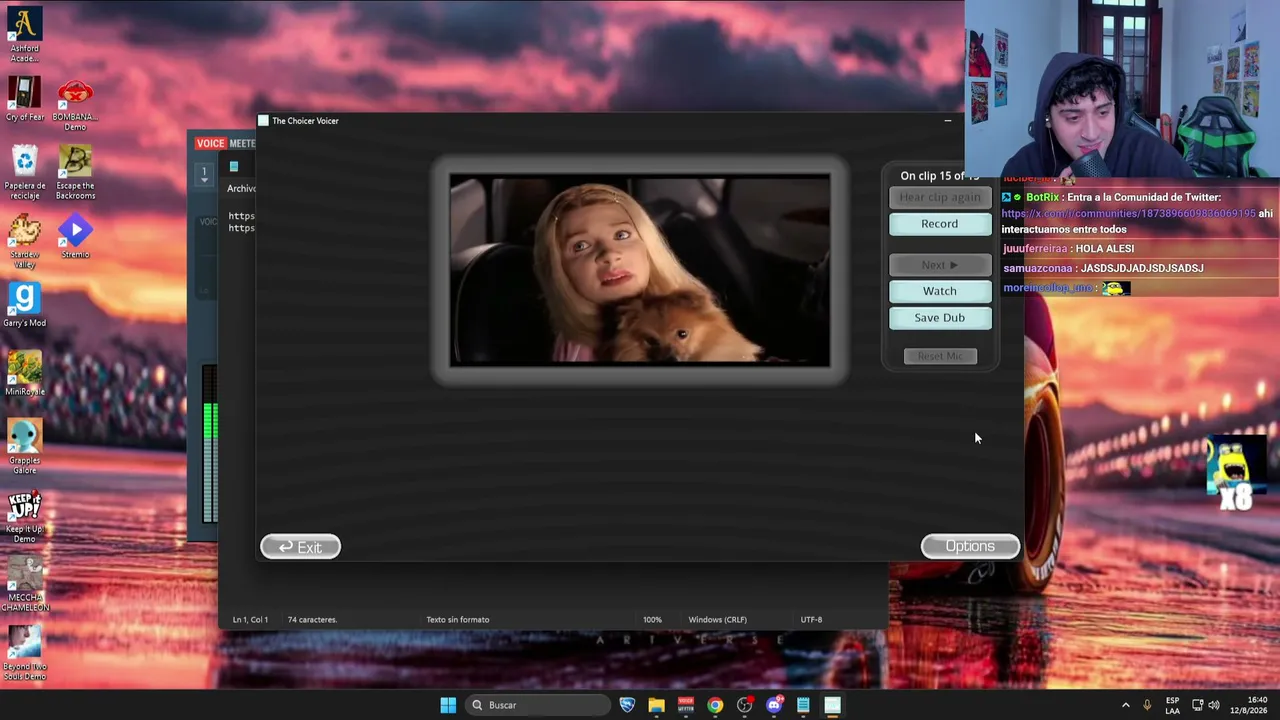This screenshot has height=720, width=1280.
Task: Launch Stardew Valley from desktop
Action: coord(24,241)
